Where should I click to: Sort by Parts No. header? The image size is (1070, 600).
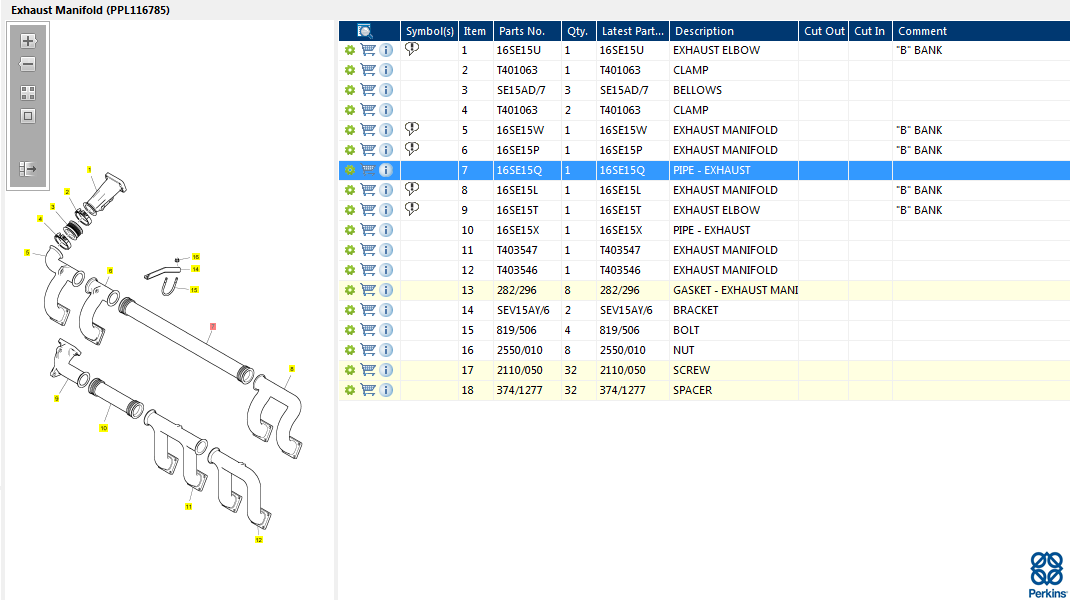(527, 31)
